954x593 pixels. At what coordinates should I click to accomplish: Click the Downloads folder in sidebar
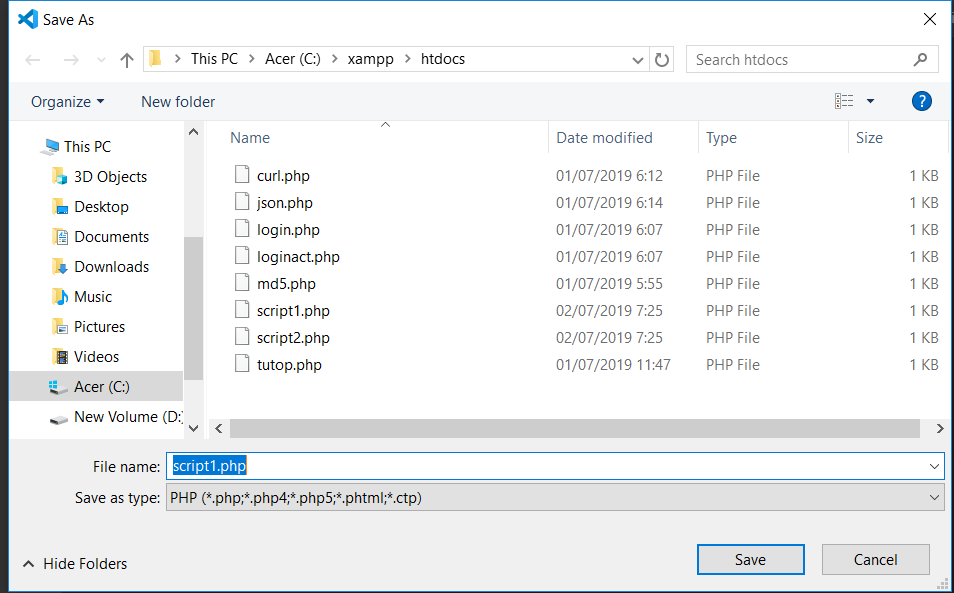(x=111, y=267)
